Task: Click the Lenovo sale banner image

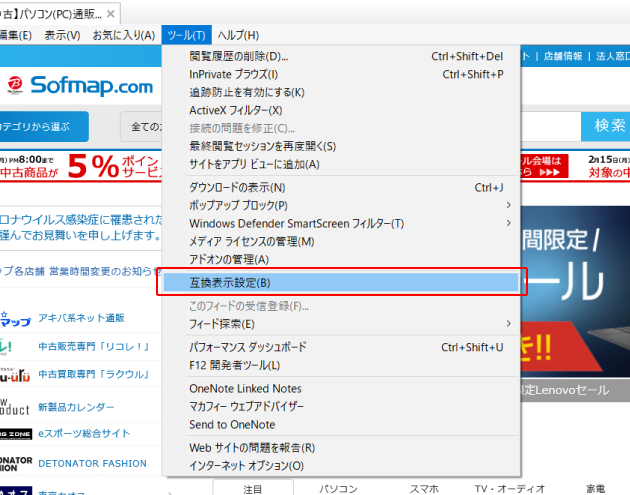Action: pos(575,291)
